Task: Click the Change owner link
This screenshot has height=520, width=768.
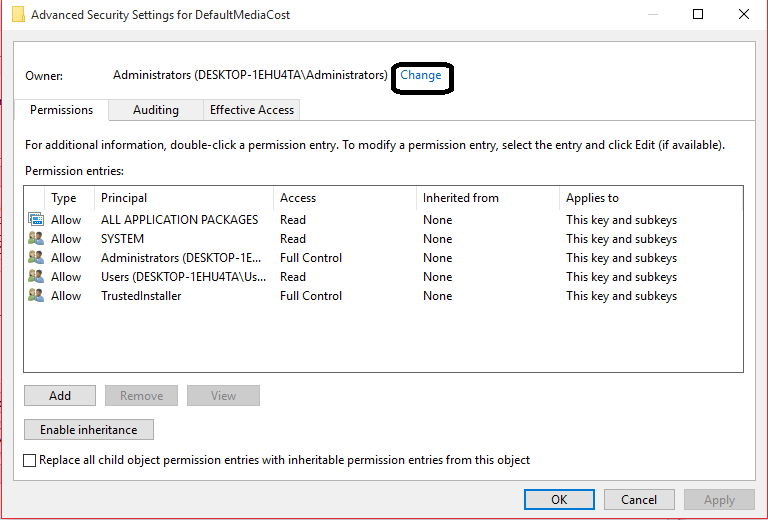Action: click(x=421, y=75)
